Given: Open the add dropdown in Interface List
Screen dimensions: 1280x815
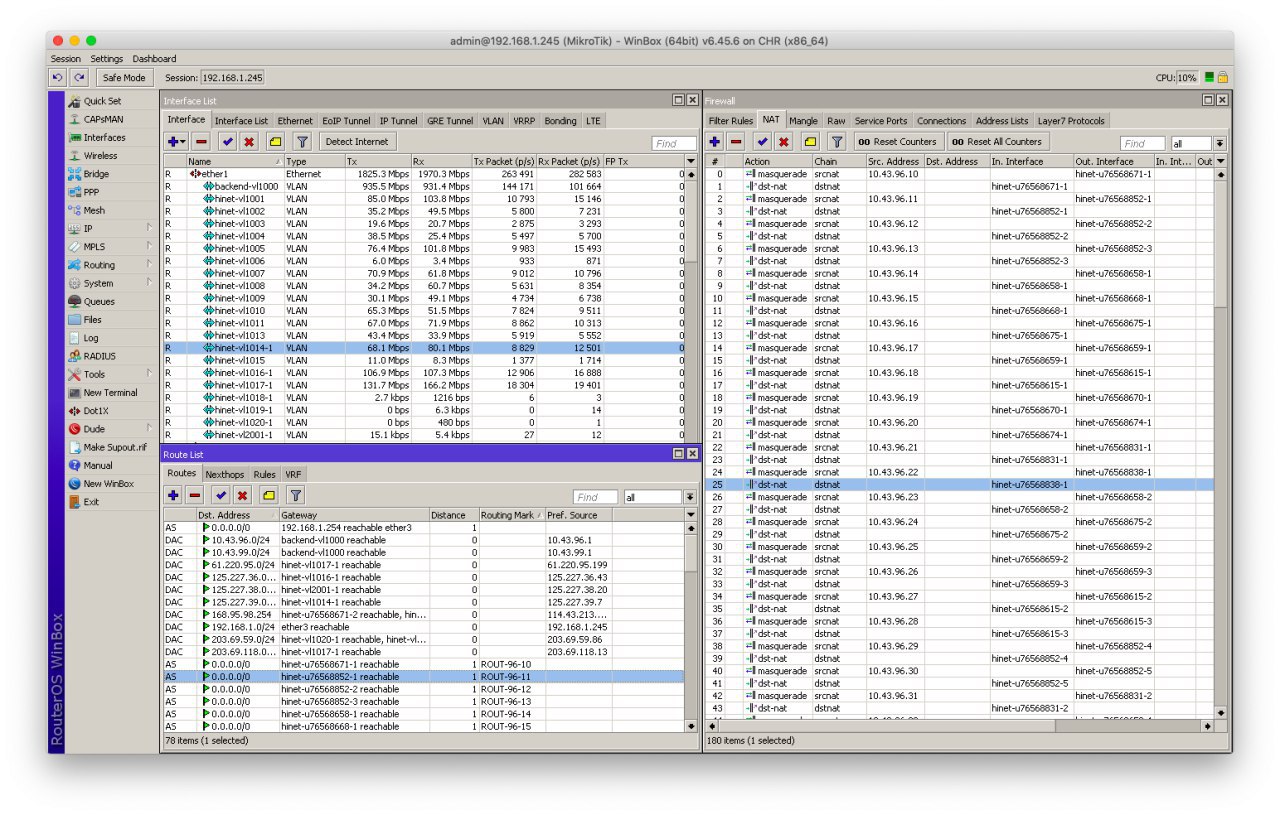Looking at the screenshot, I should [176, 142].
